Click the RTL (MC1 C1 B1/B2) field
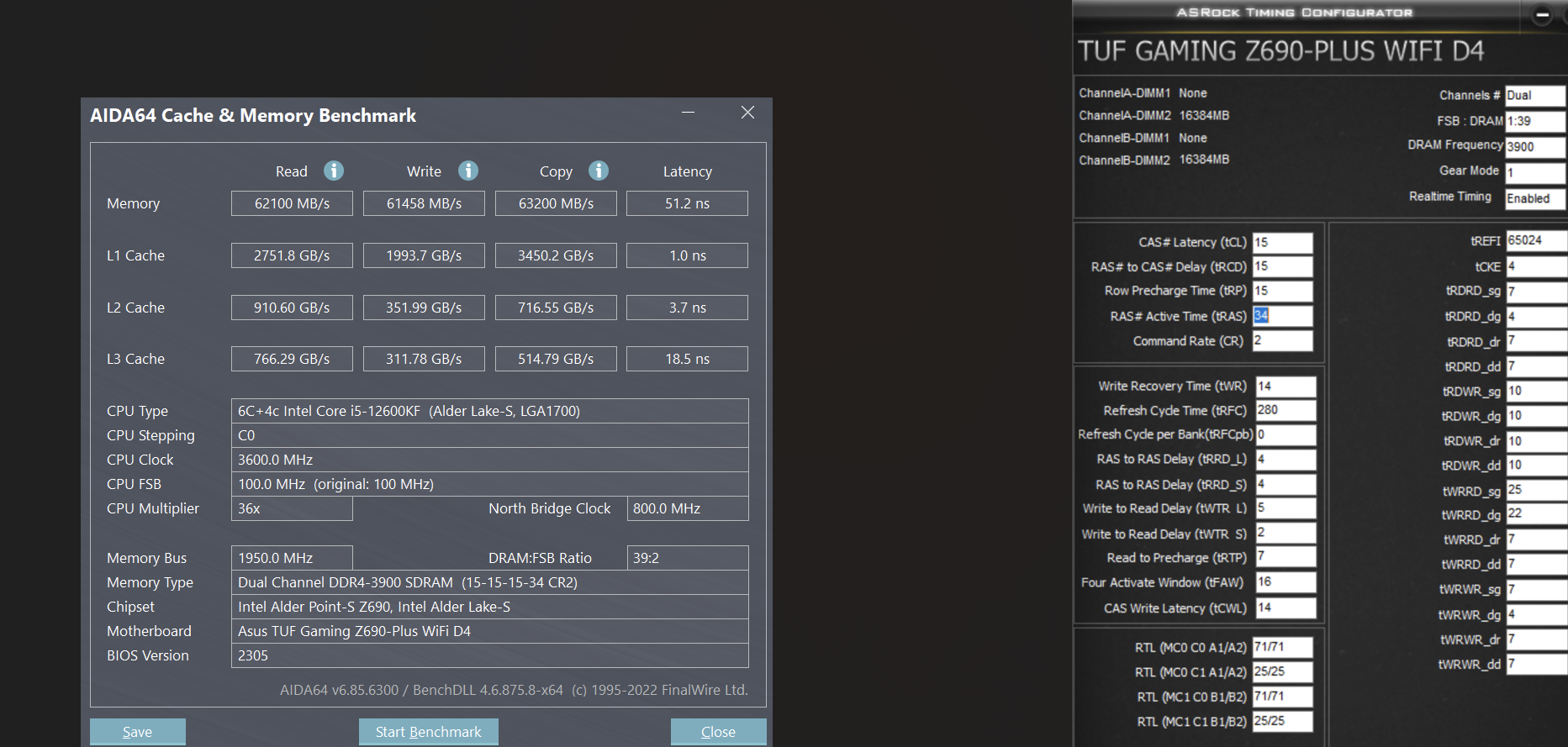1568x747 pixels. pyautogui.click(x=1282, y=721)
